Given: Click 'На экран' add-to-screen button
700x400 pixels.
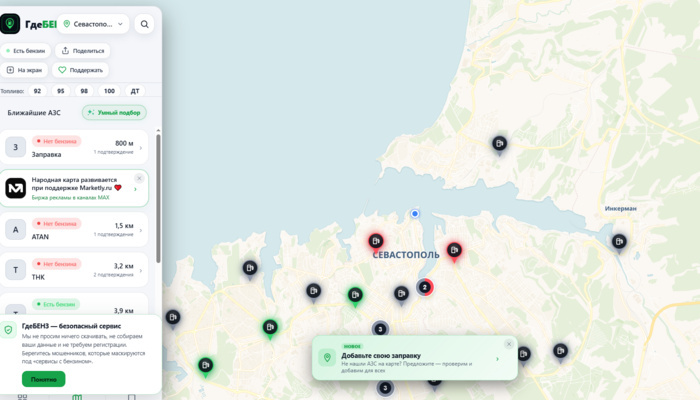Looking at the screenshot, I should [24, 70].
